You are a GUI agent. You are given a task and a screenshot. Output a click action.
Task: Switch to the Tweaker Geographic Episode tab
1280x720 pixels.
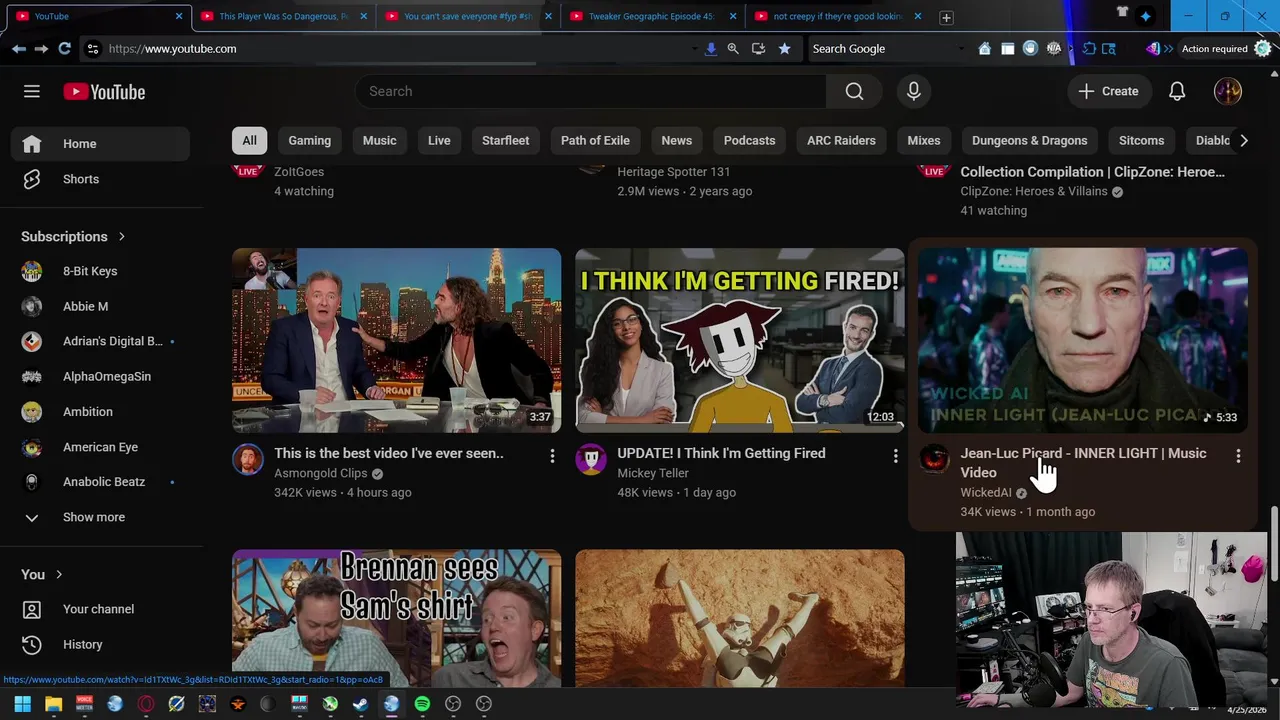tap(650, 16)
